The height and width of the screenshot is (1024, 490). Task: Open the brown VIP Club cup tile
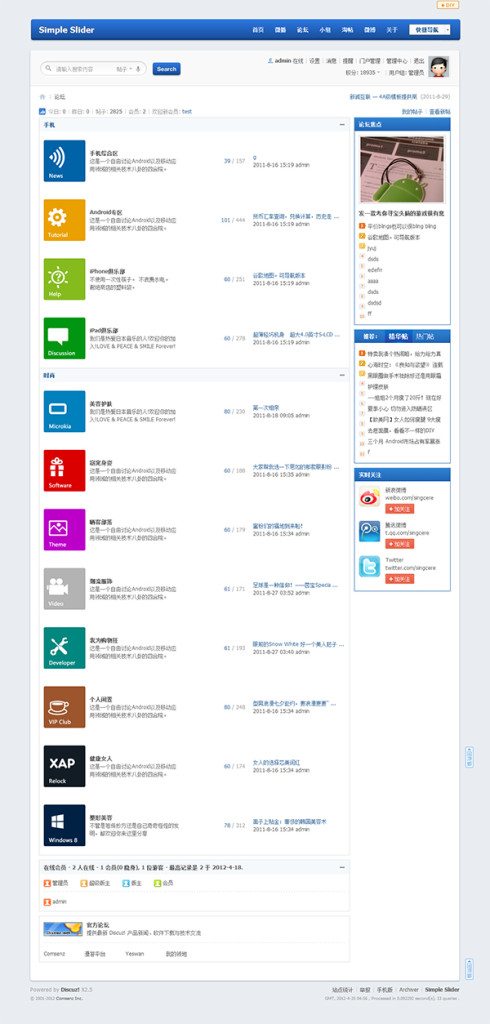point(64,707)
